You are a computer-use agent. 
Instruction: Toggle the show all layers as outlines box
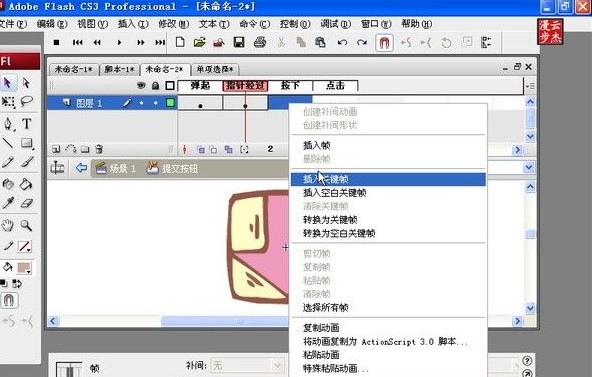[x=170, y=86]
